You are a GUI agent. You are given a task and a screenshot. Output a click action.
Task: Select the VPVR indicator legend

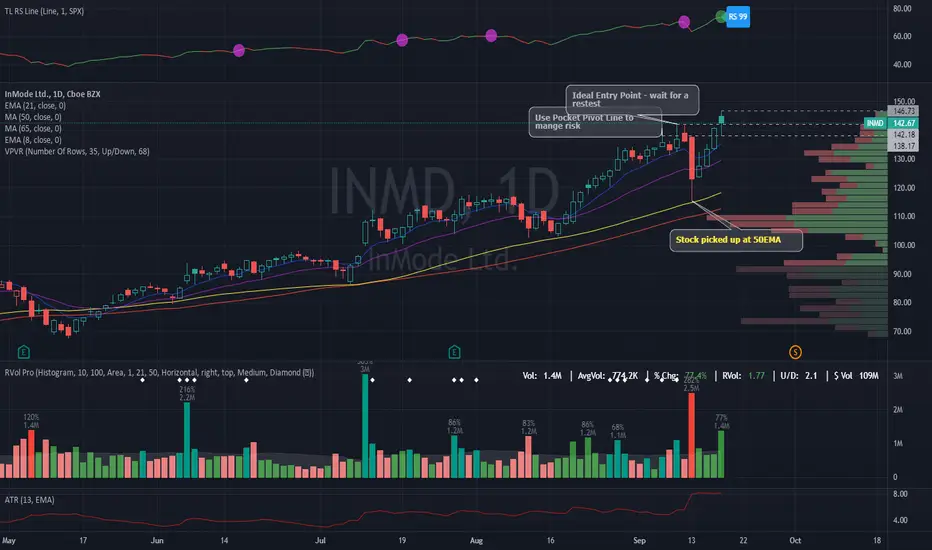tap(77, 152)
